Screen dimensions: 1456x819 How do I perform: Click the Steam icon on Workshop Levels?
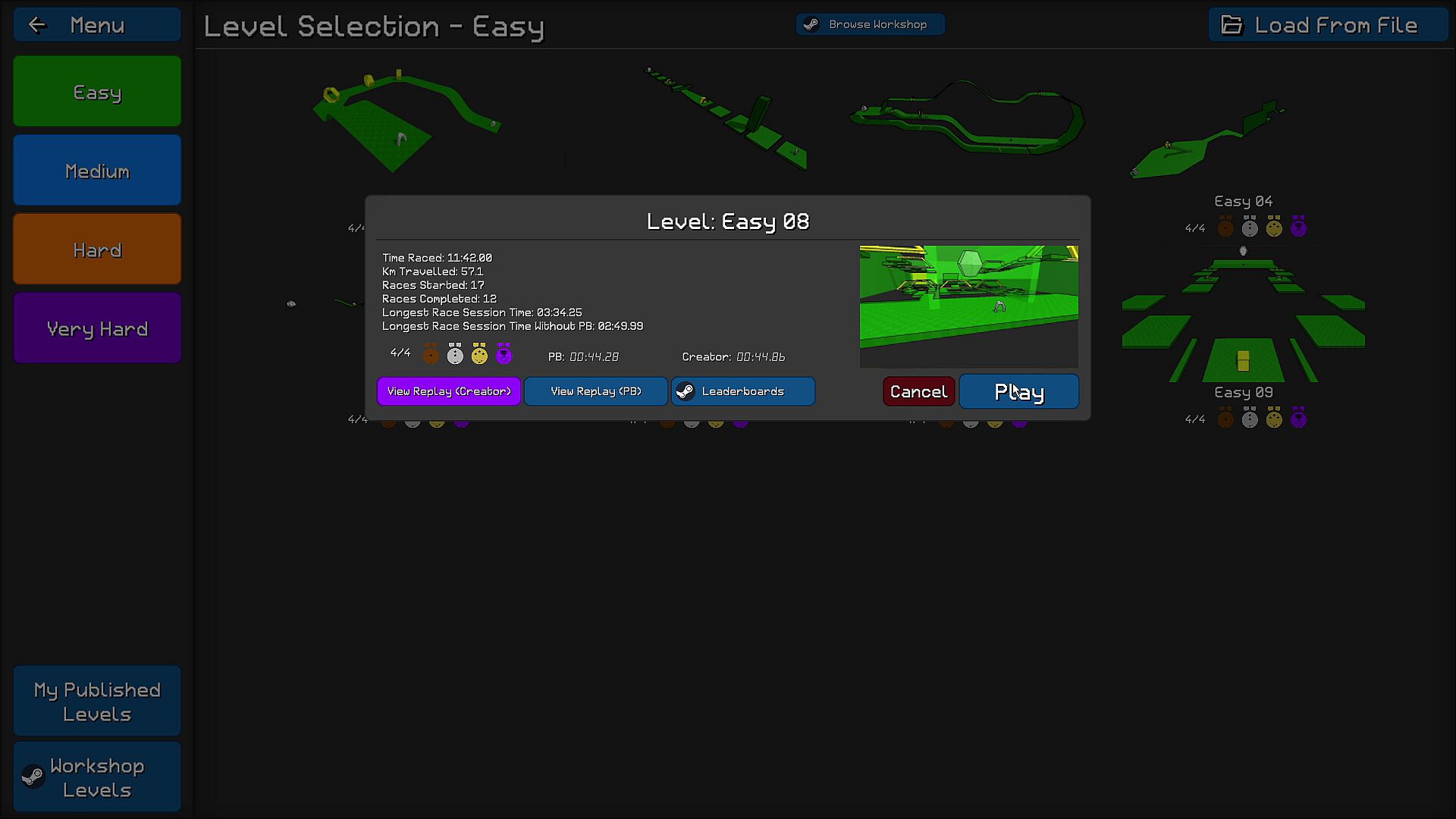(x=33, y=777)
